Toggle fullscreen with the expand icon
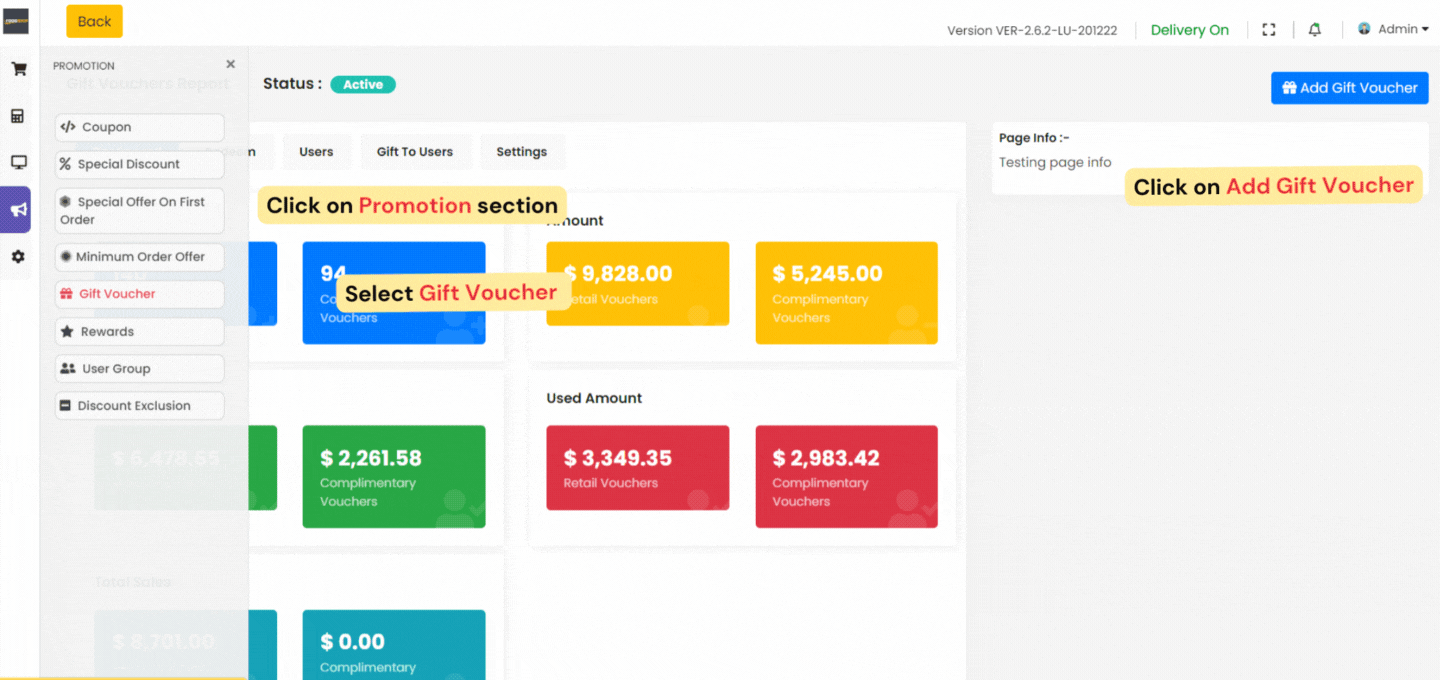The width and height of the screenshot is (1440, 680). point(1269,30)
